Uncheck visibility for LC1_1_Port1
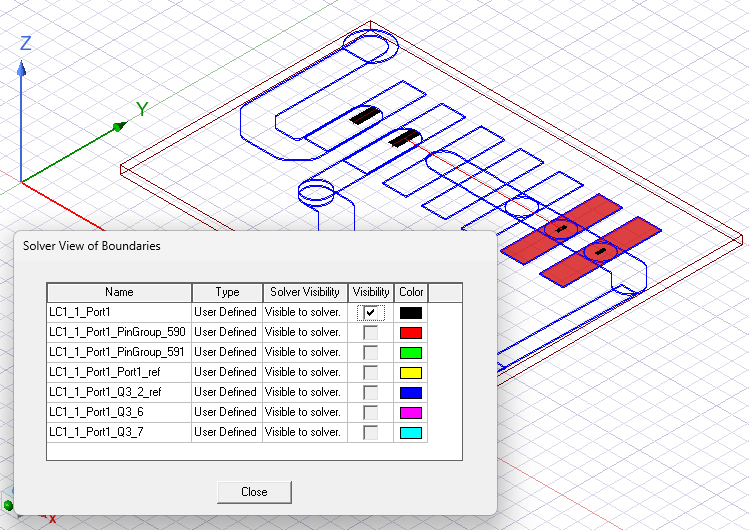Screen dimensions: 749x530 [x=371, y=313]
